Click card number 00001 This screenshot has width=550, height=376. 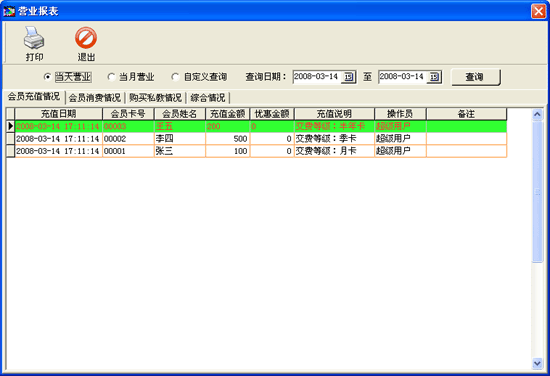click(x=128, y=151)
